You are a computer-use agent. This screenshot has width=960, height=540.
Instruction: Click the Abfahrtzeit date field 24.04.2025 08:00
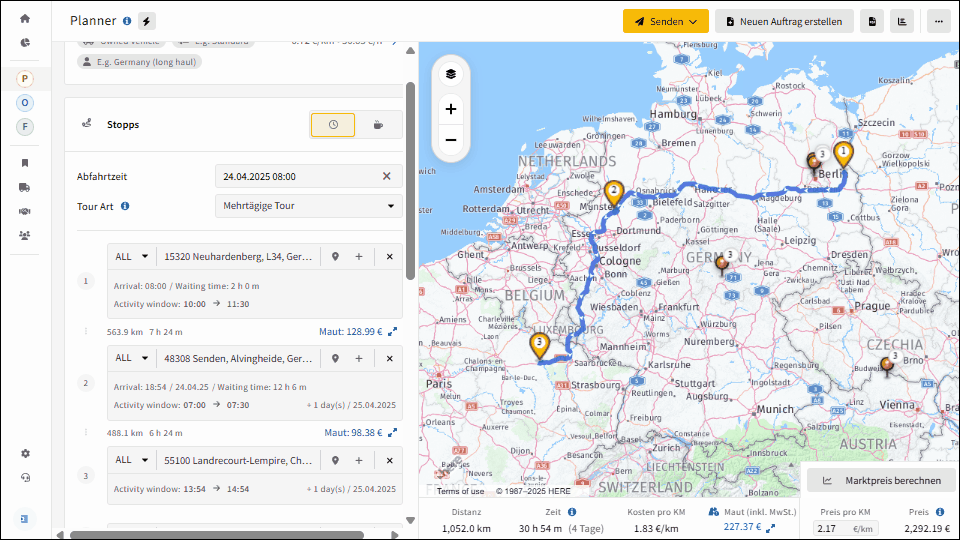(309, 176)
